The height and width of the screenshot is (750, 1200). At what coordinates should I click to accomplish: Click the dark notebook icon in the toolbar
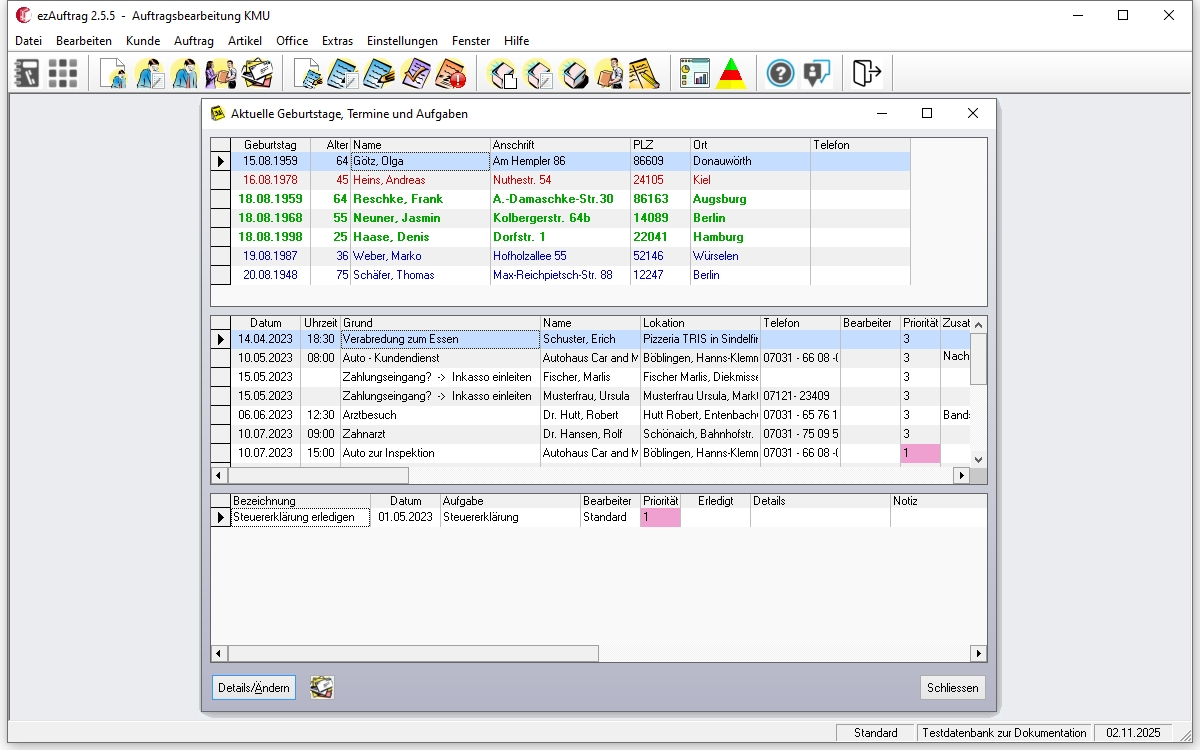[x=28, y=73]
